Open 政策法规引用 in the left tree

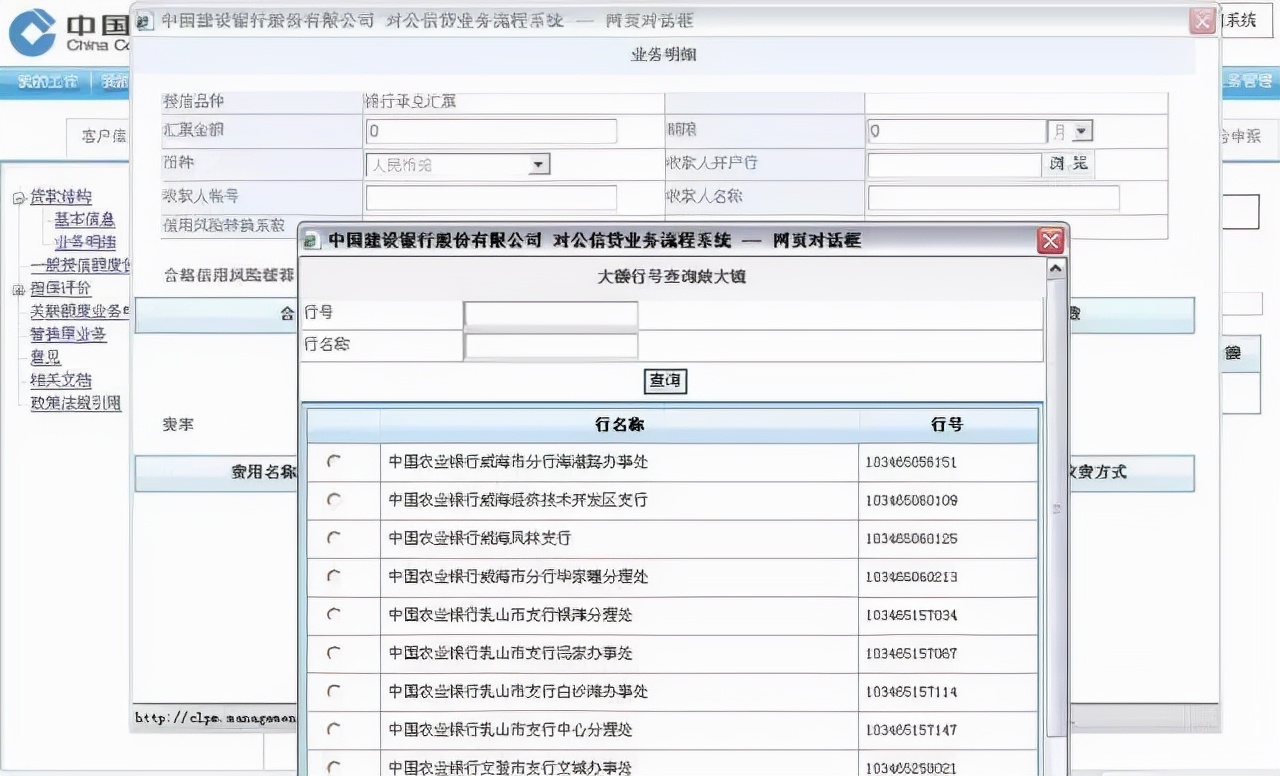(x=76, y=403)
